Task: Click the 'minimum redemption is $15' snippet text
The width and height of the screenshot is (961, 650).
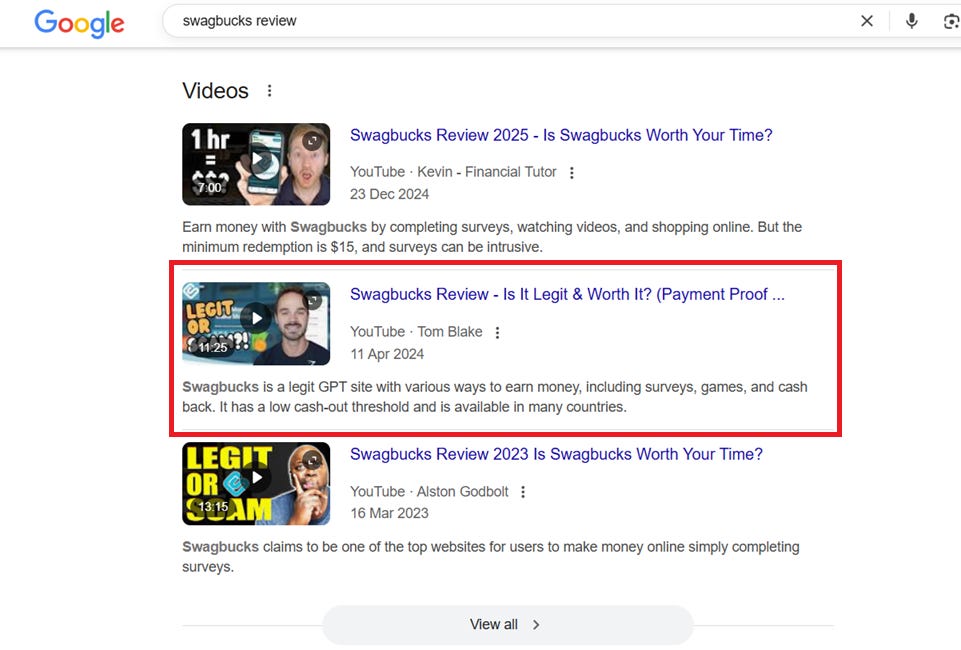Action: click(270, 247)
